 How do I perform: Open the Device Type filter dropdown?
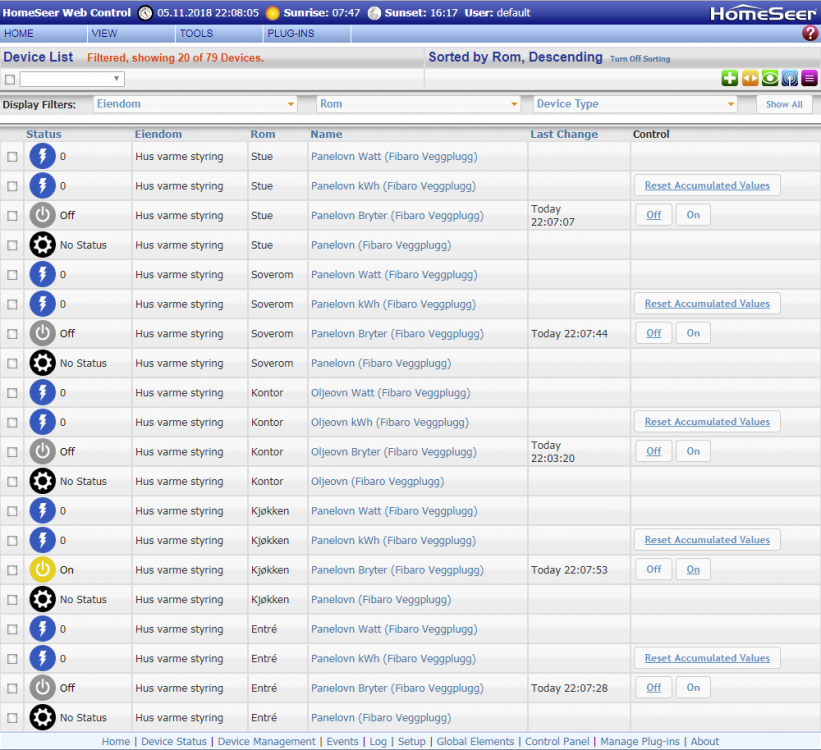tap(635, 104)
